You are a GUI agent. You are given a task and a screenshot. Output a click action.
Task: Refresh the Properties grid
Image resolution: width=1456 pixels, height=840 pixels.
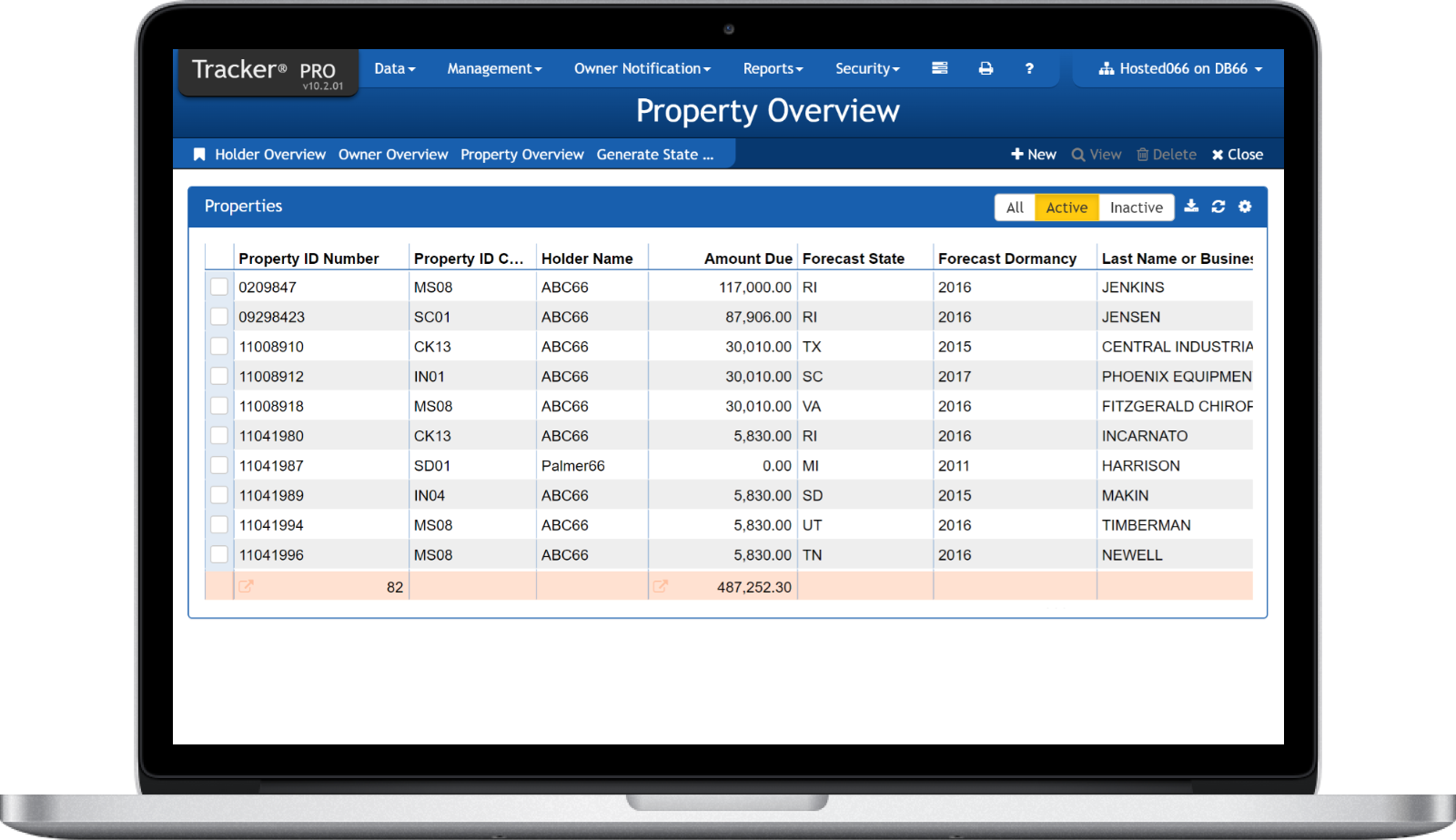click(1218, 207)
